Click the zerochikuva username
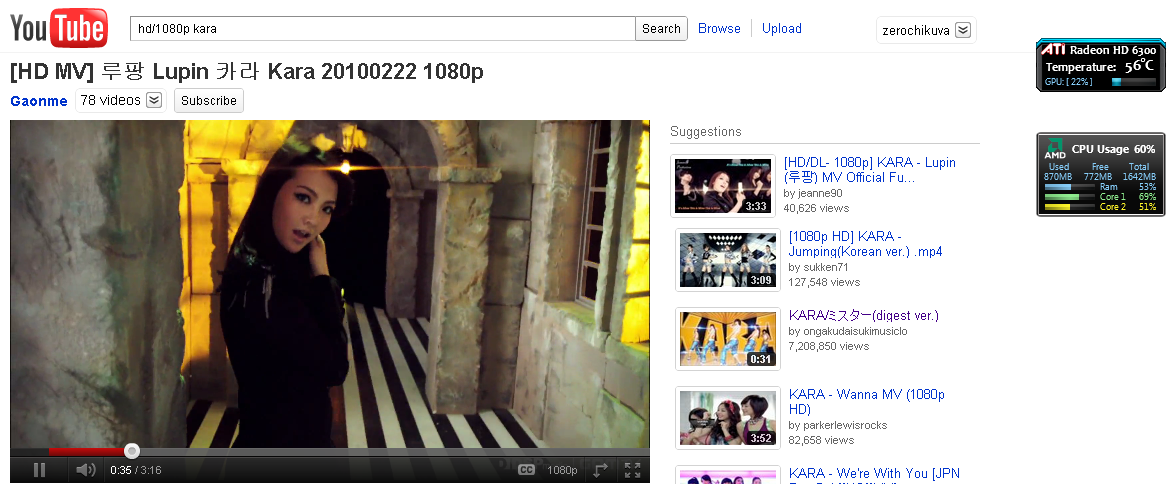Viewport: 1167px width, 484px height. click(x=915, y=31)
